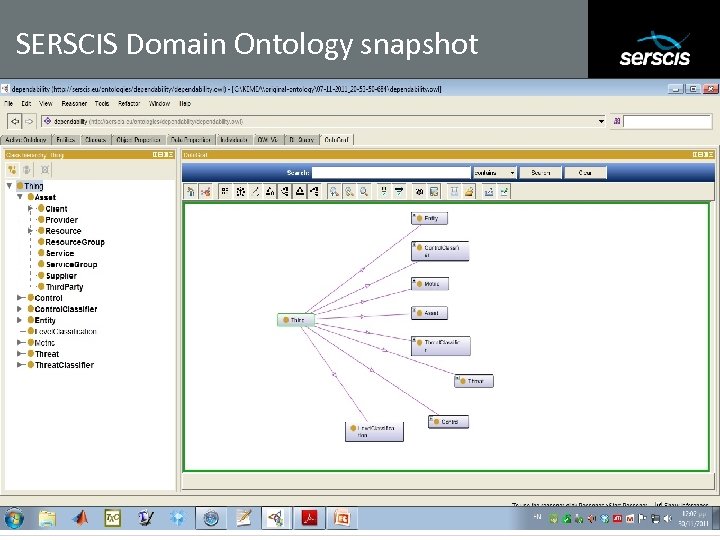720x540 pixels.
Task: Click the red graph icon beside the pin tooltips icon
Action: click(x=206, y=192)
